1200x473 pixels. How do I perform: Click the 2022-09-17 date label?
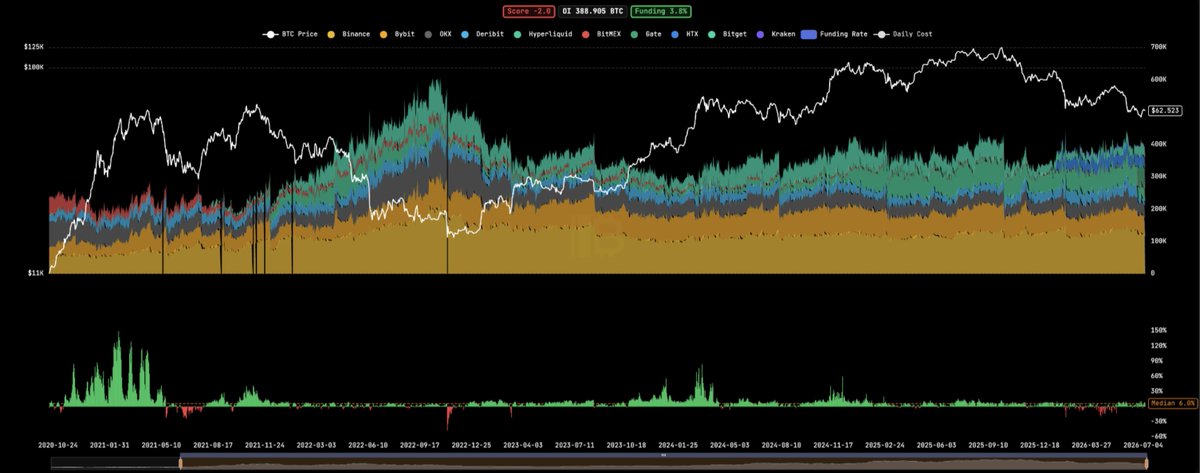point(421,444)
